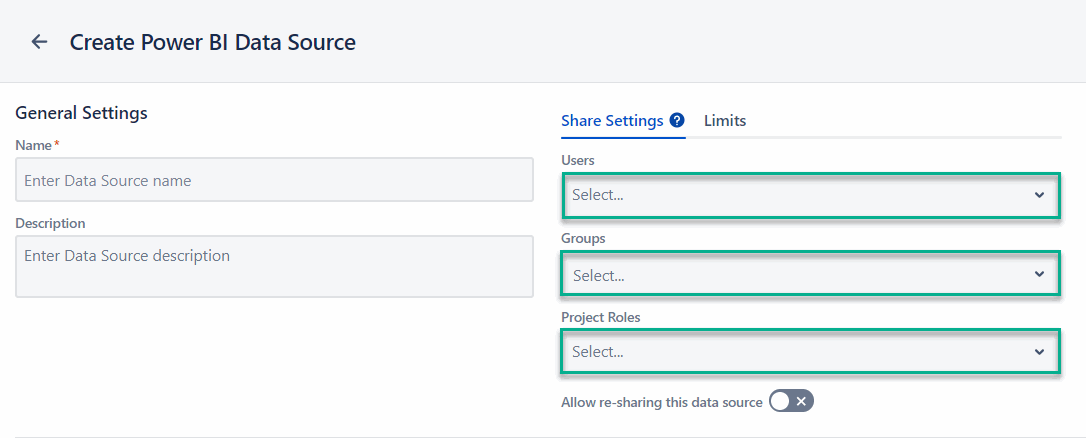Open the Project Roles select field
This screenshot has width=1086, height=438.
tap(790, 352)
